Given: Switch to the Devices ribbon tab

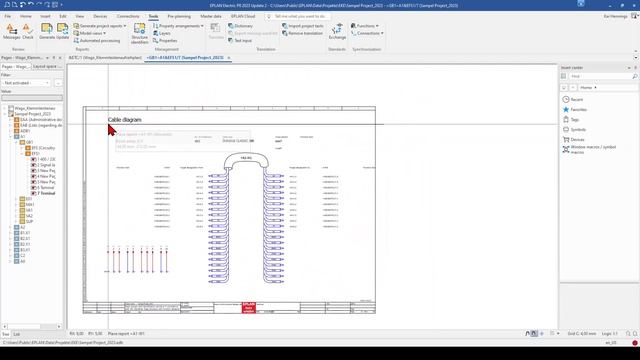Looking at the screenshot, I should (100, 16).
